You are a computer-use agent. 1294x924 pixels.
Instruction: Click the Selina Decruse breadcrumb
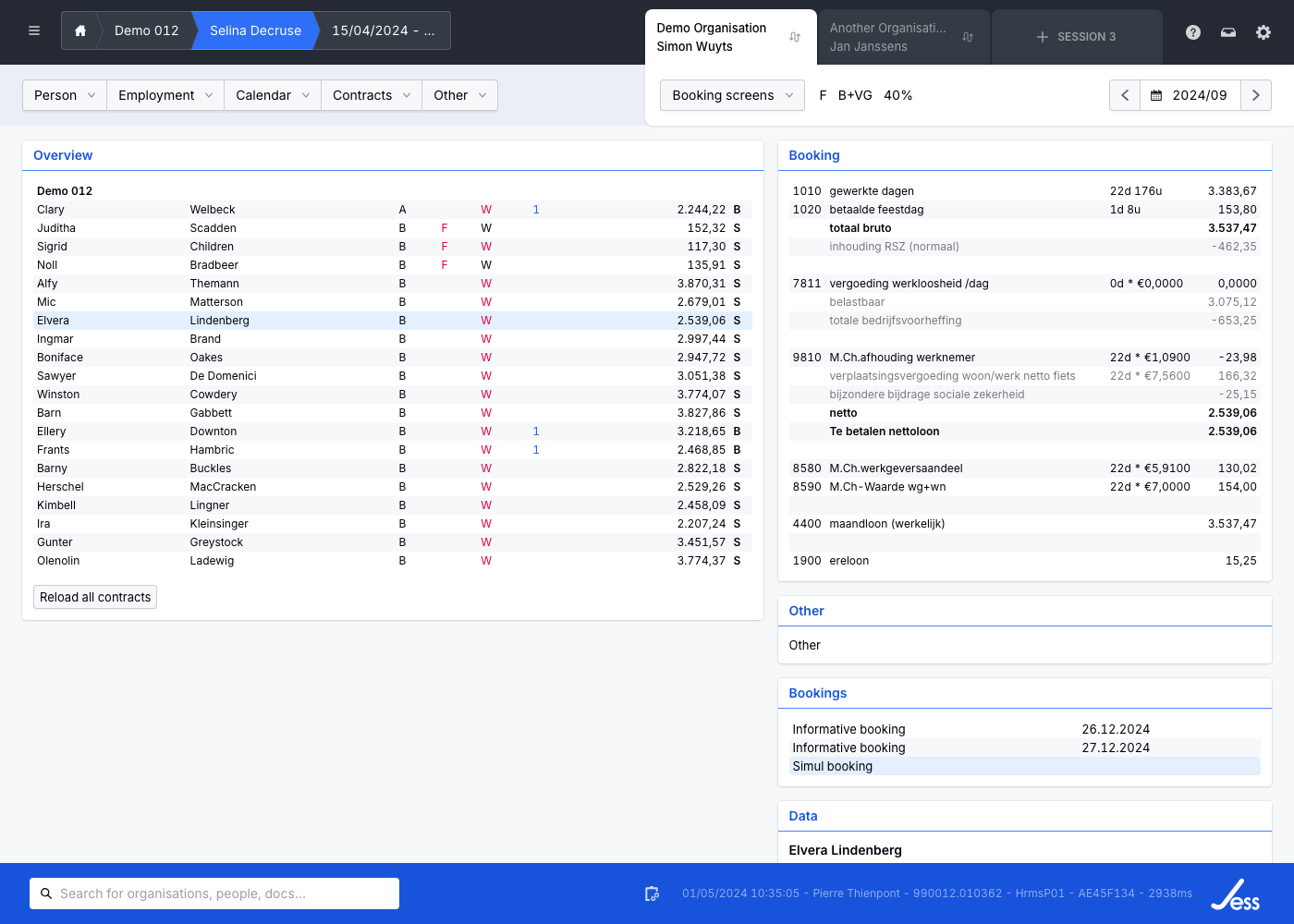(255, 30)
